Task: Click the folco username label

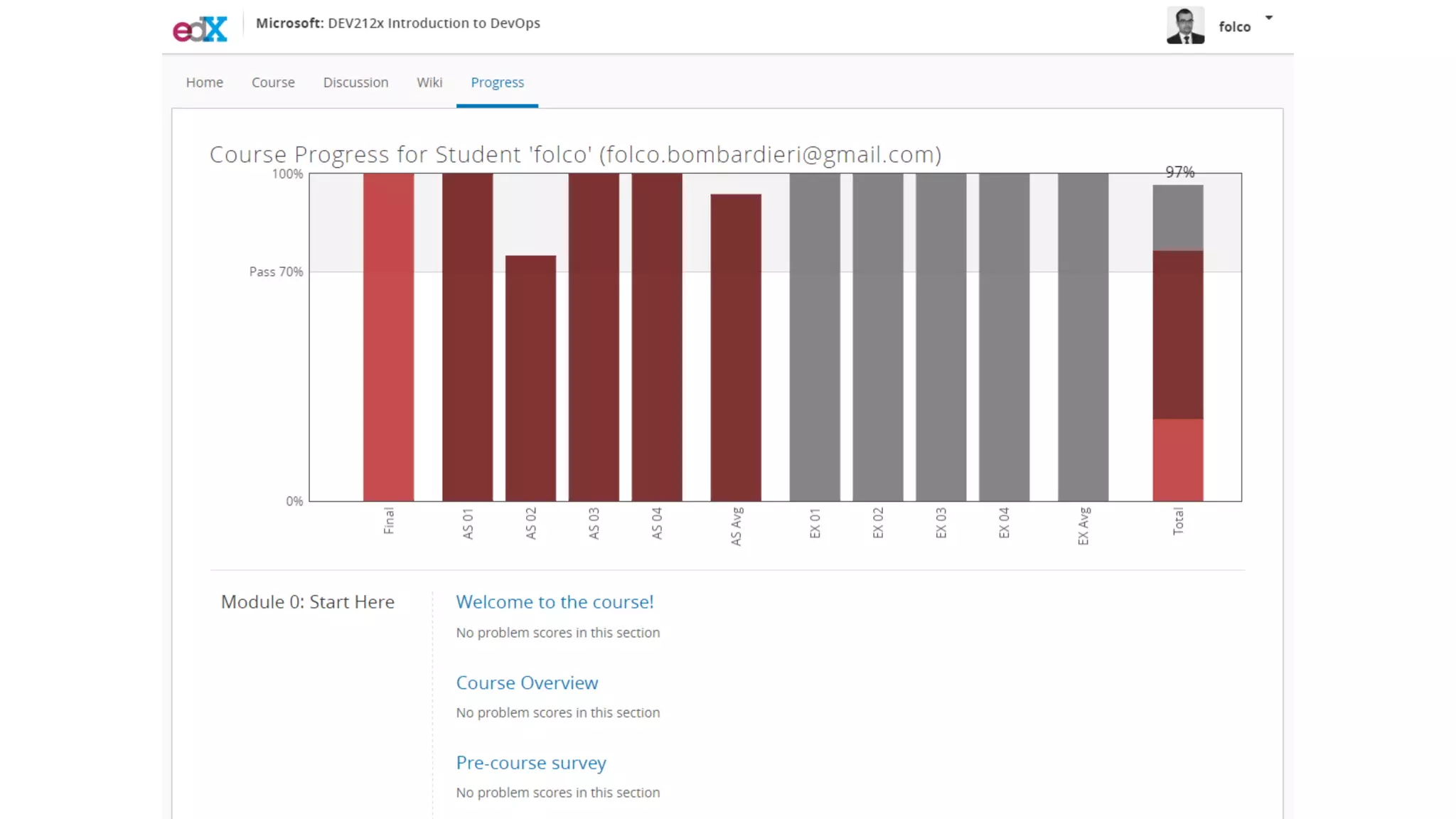Action: click(1234, 27)
